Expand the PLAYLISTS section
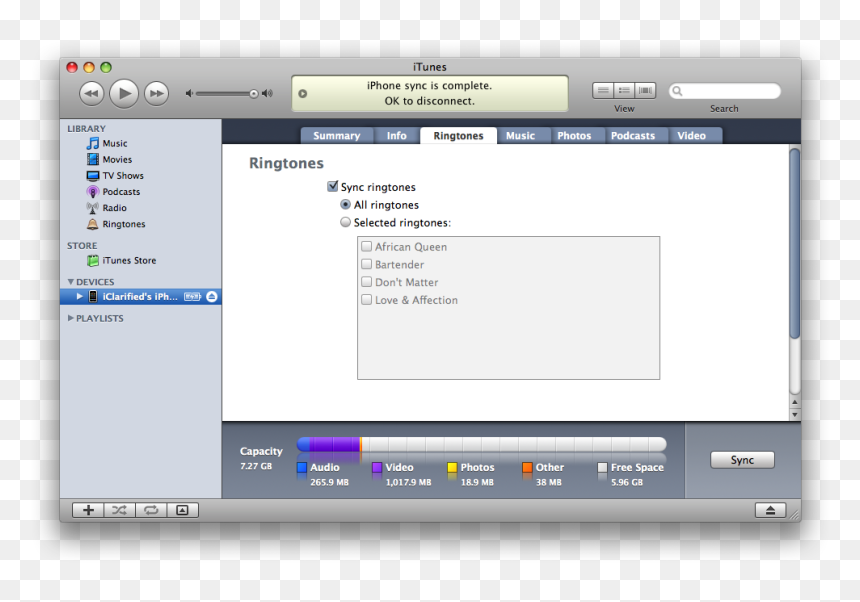860x602 pixels. (71, 318)
